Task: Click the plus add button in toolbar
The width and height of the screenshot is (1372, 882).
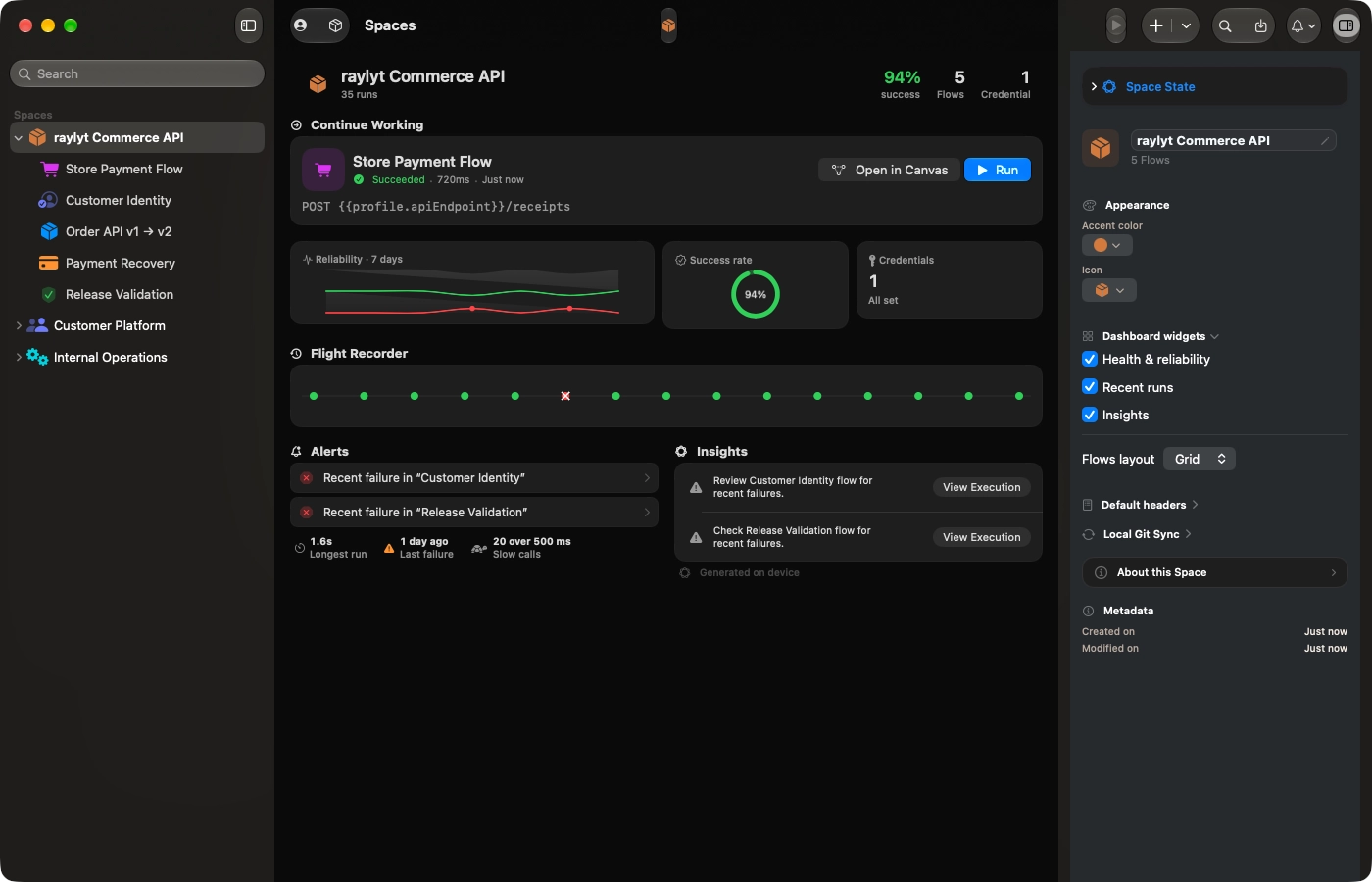Action: (1156, 26)
